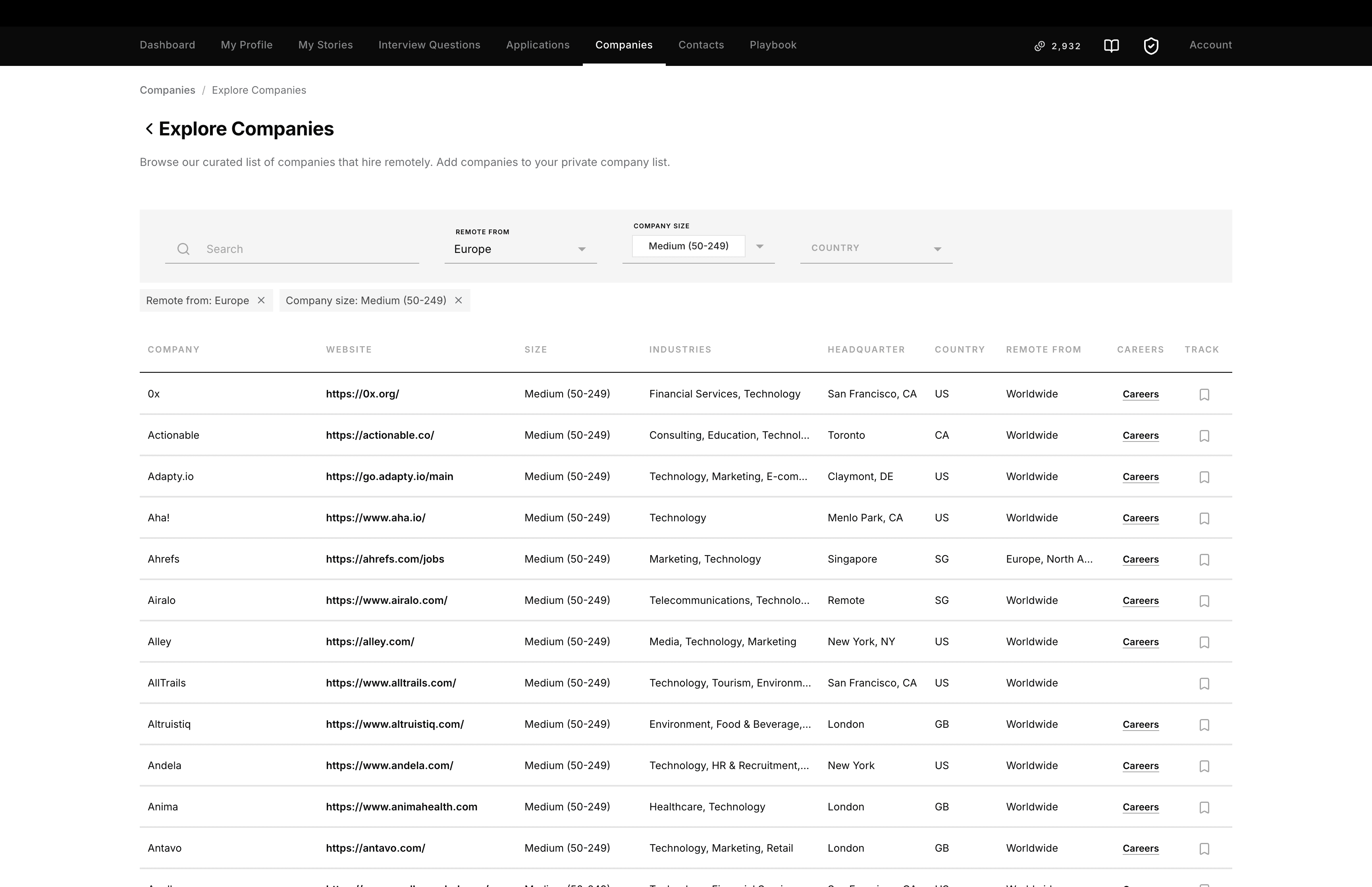Image resolution: width=1372 pixels, height=887 pixels.
Task: Visit Careers page for Ahrefs
Action: [x=1141, y=560]
